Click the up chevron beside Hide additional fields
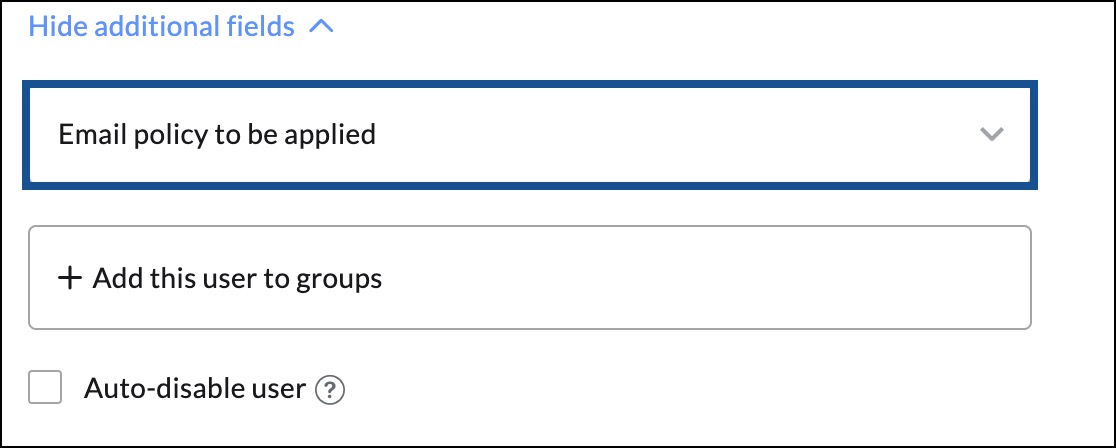1116x448 pixels. click(x=321, y=28)
